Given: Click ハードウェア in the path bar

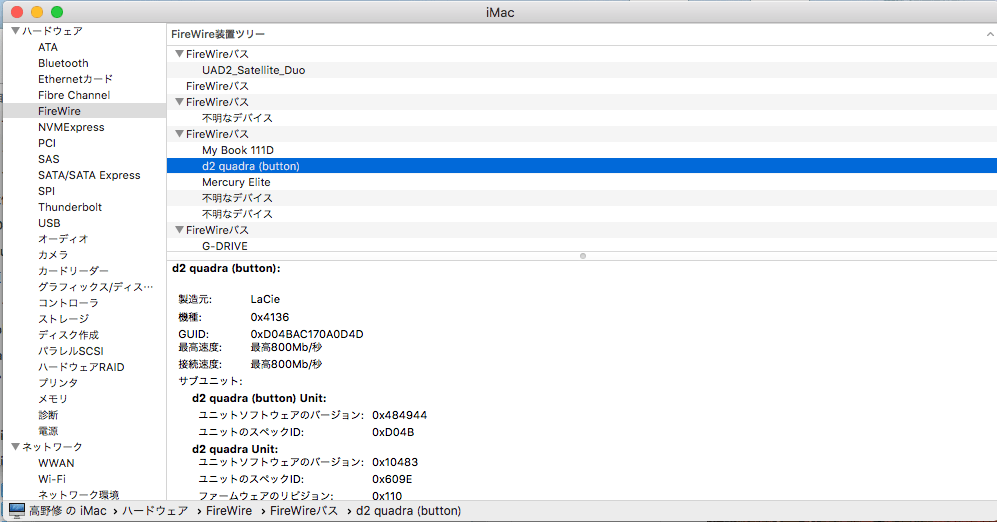Looking at the screenshot, I should coord(155,511).
